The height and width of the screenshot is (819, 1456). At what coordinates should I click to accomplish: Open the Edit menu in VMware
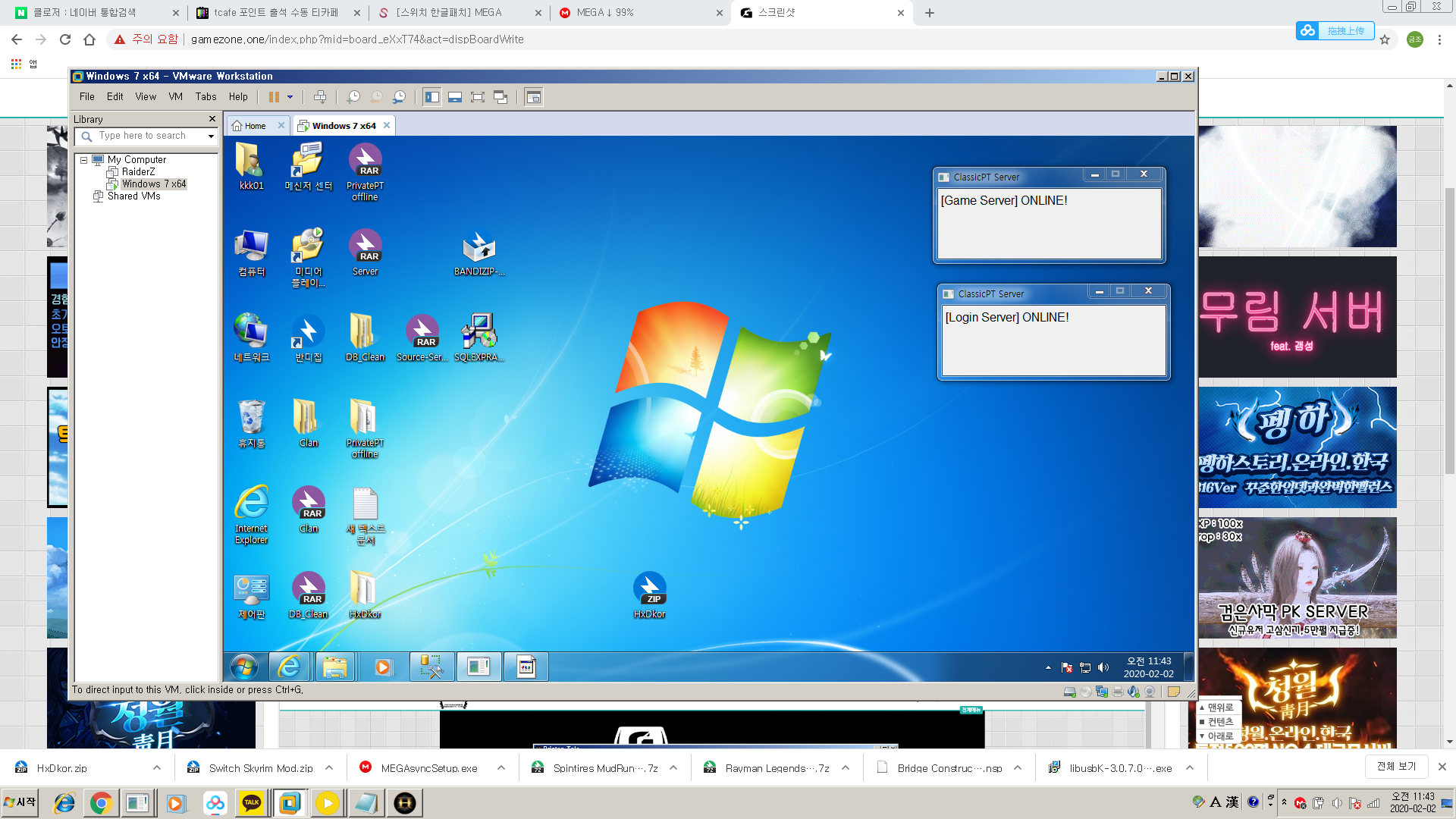[x=115, y=96]
